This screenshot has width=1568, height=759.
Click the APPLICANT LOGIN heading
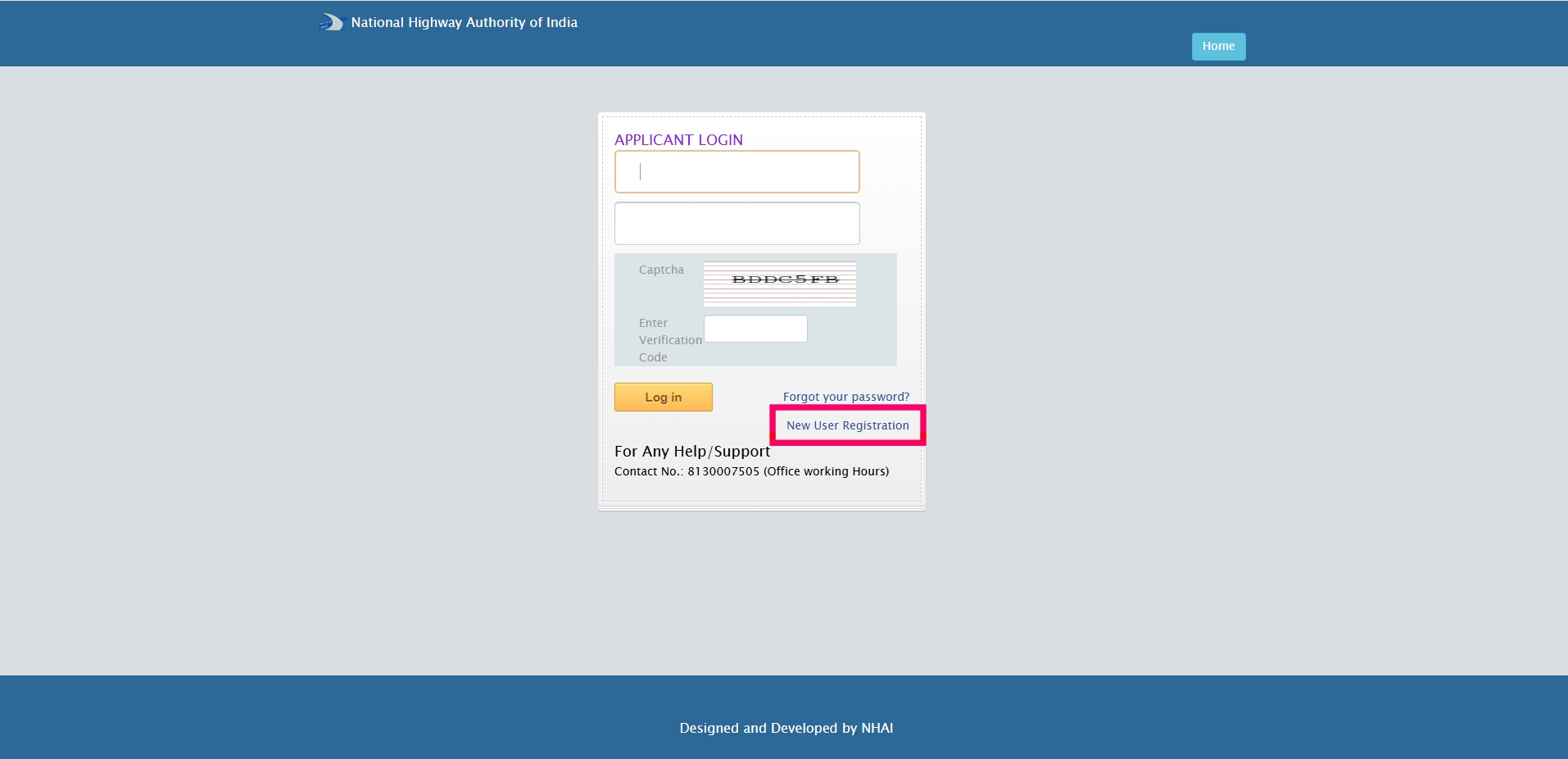tap(678, 139)
